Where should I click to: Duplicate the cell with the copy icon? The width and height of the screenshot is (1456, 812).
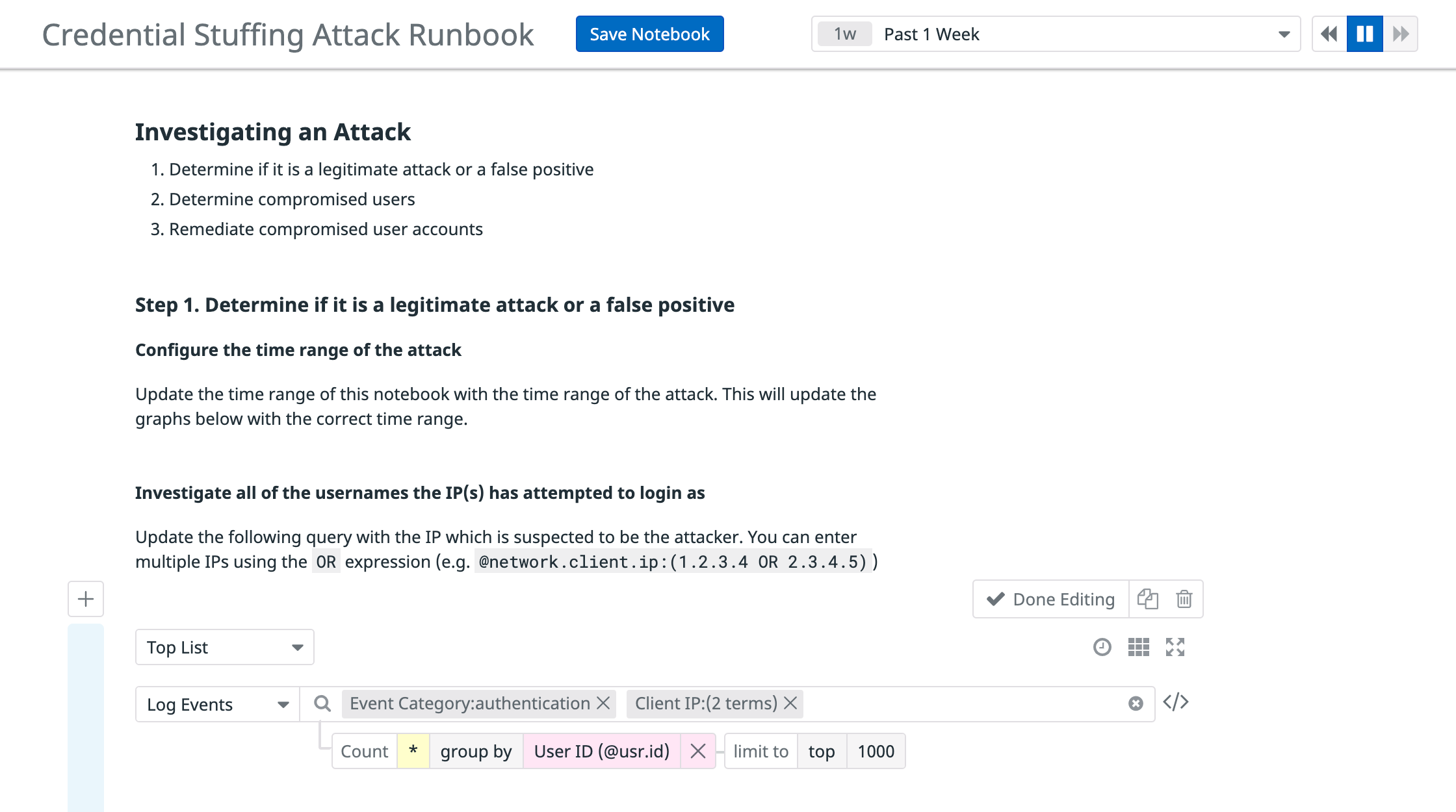[1149, 599]
